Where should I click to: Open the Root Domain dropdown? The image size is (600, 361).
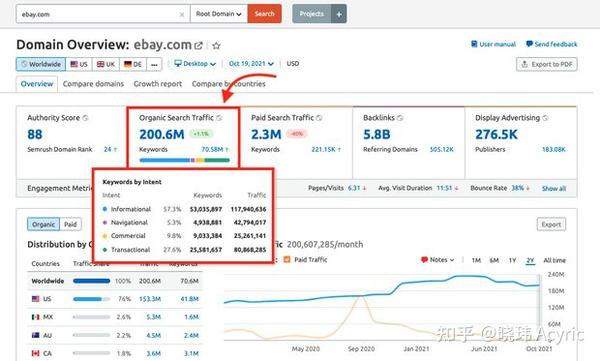pyautogui.click(x=219, y=14)
